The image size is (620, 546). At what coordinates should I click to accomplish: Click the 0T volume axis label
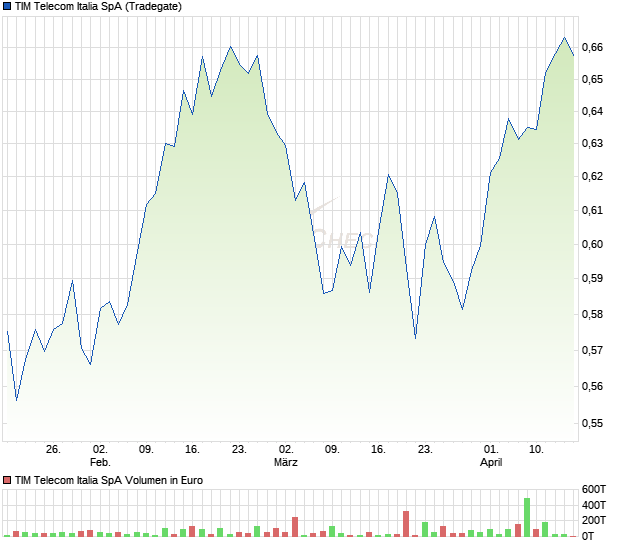click(588, 536)
